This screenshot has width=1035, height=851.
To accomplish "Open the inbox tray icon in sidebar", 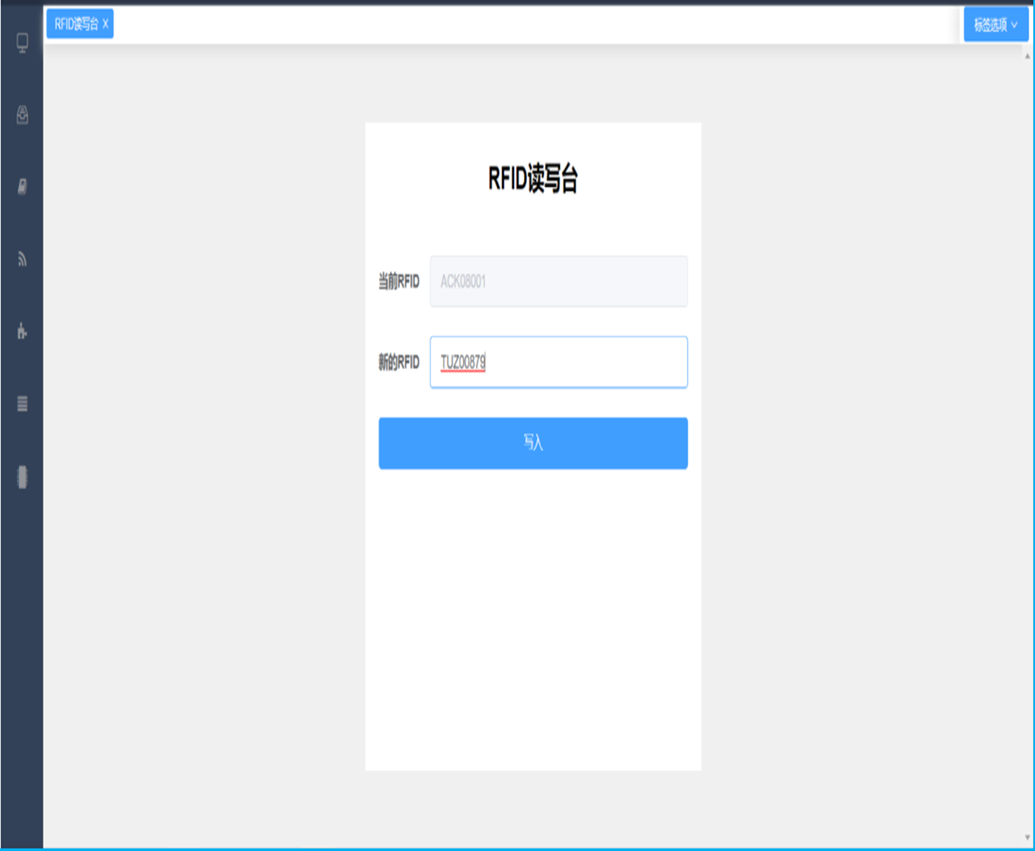I will pos(22,115).
